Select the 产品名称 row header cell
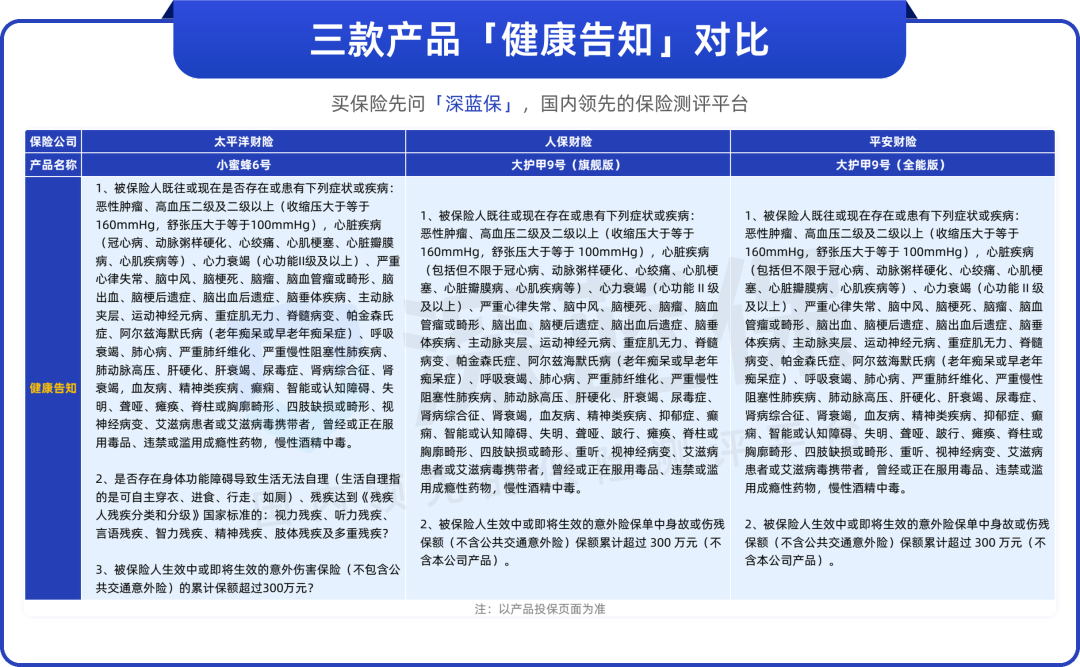Screen dimensions: 1080x667 53,165
